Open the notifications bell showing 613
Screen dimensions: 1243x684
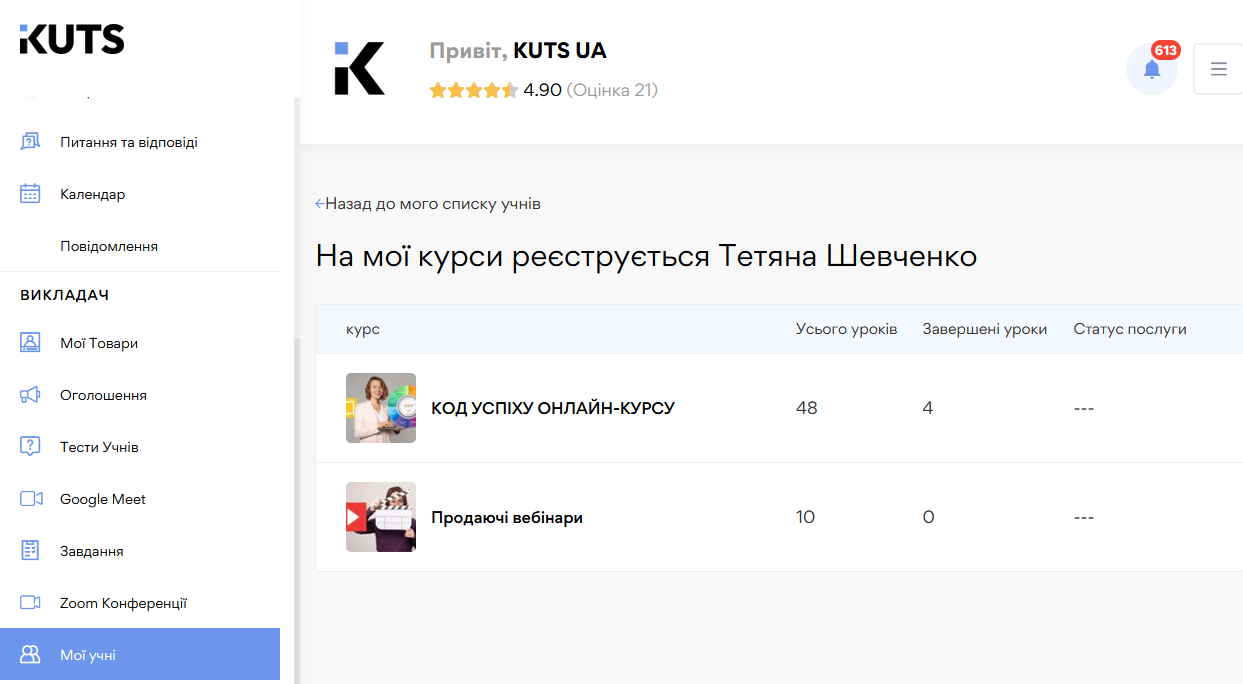click(1152, 69)
